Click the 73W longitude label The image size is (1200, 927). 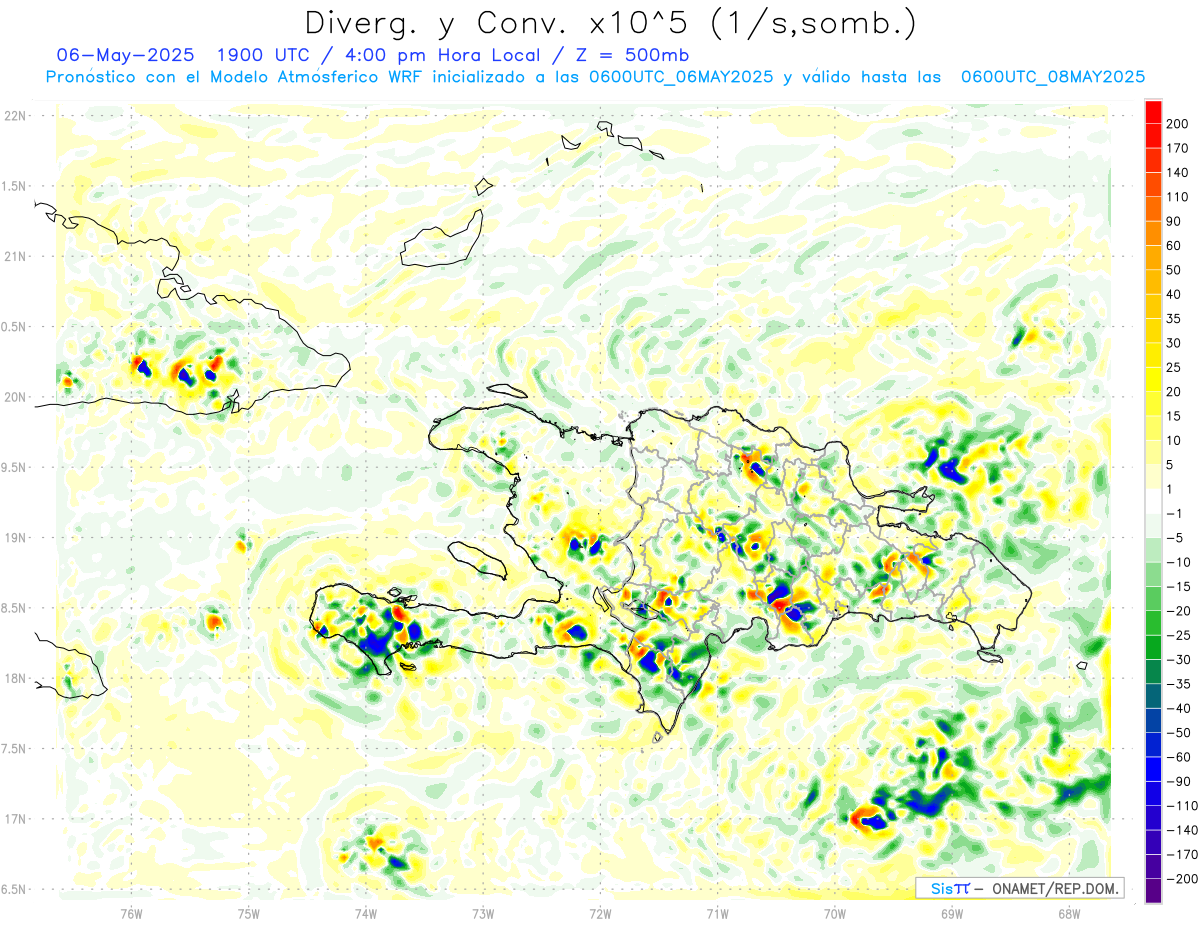[483, 913]
